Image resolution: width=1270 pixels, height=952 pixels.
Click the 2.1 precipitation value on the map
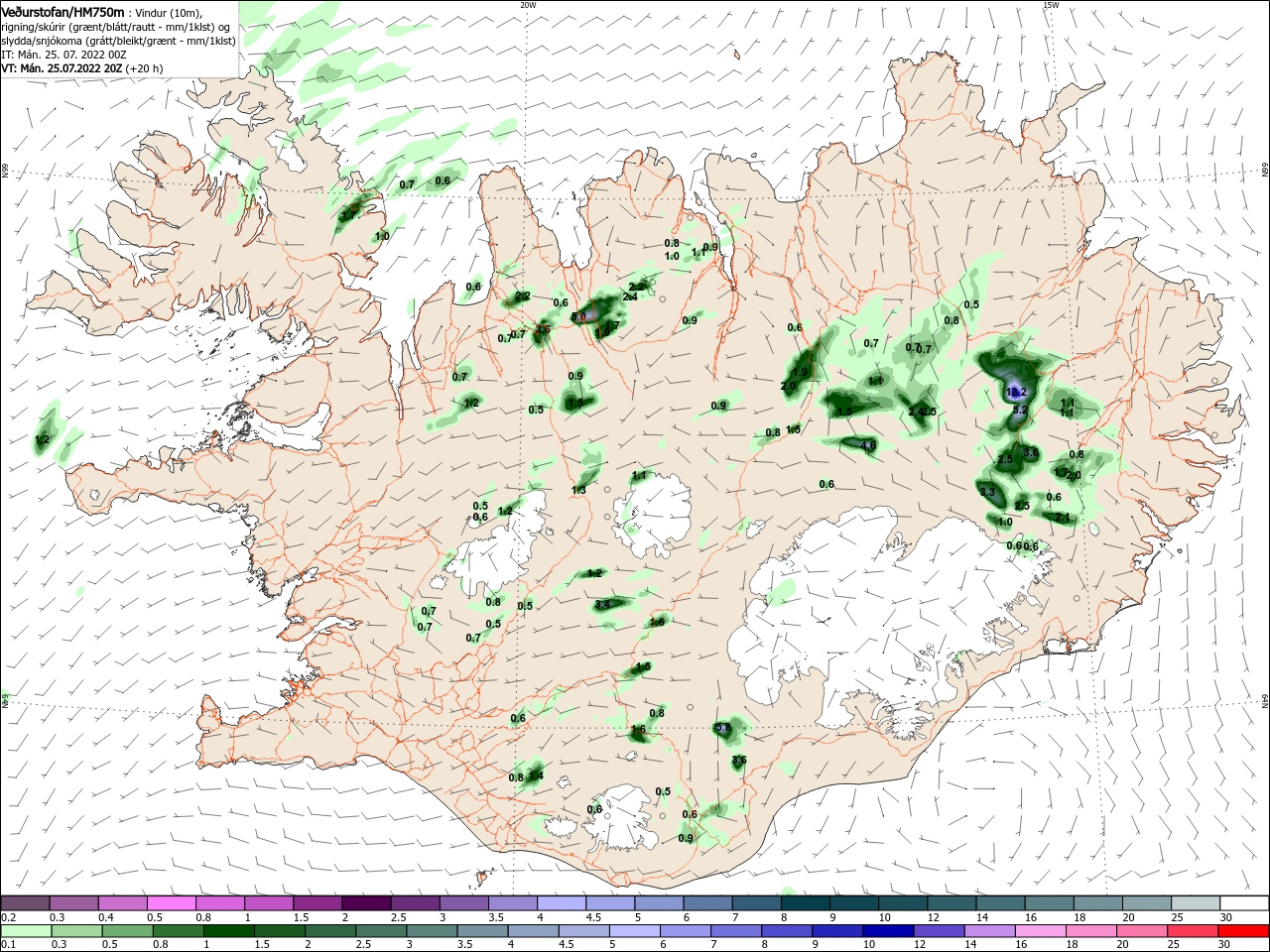(x=1063, y=518)
